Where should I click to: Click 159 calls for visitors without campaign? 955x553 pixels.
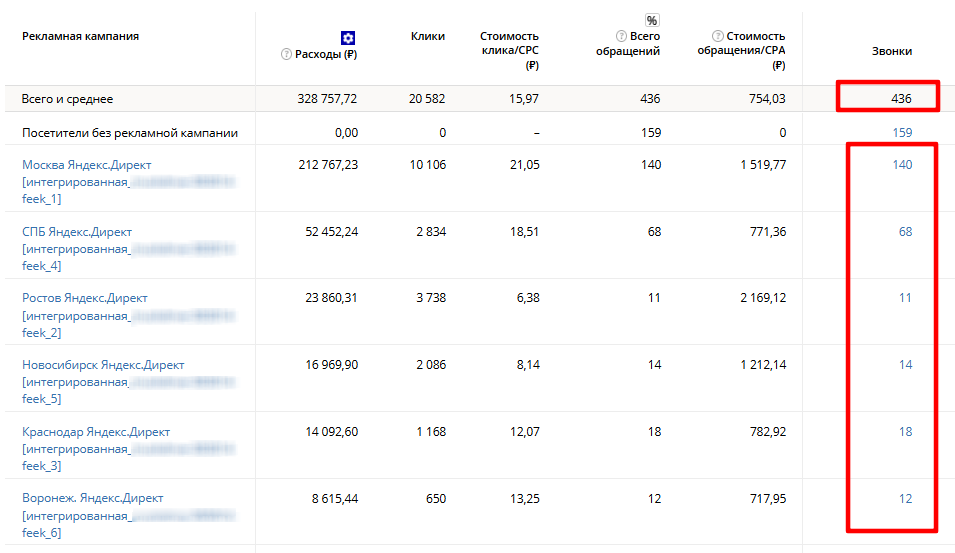tap(902, 132)
